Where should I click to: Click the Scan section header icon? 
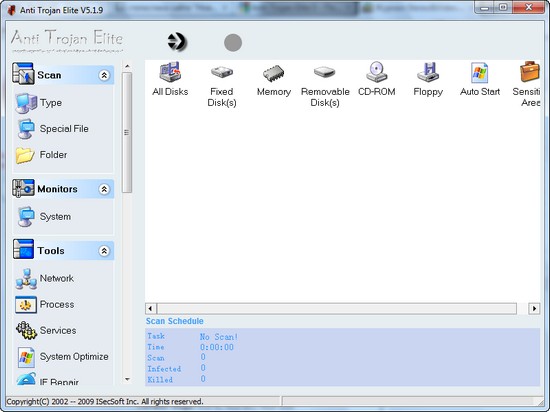click(x=23, y=74)
